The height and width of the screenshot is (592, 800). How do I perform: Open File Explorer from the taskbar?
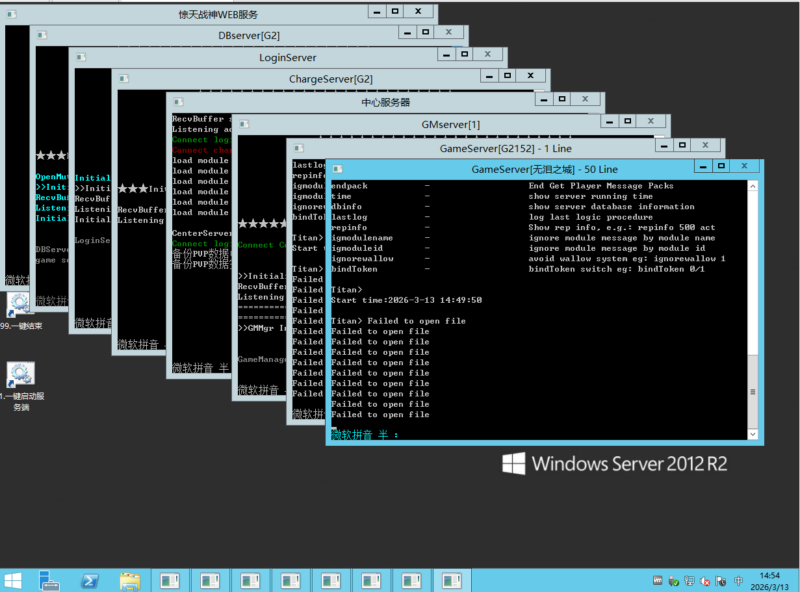129,580
